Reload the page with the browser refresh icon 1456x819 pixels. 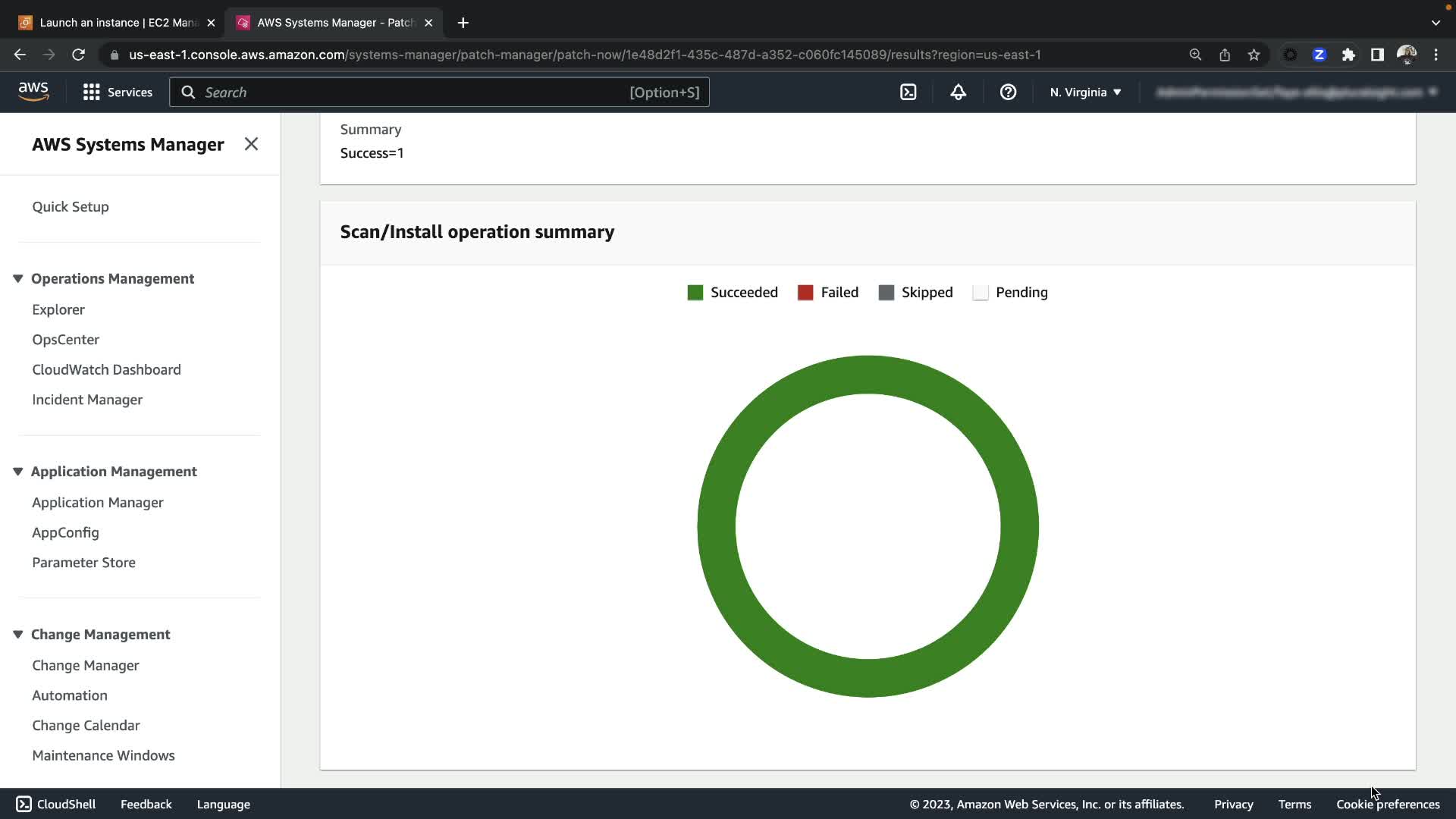click(x=78, y=55)
